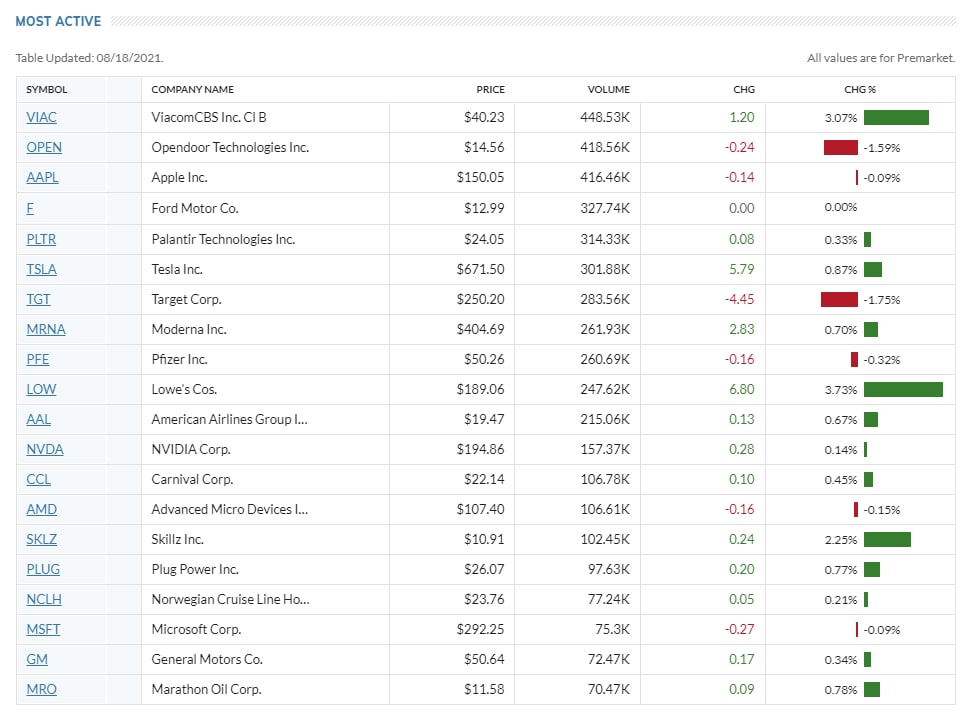Open the Ford ticker F link
The image size is (969, 715).
[30, 208]
